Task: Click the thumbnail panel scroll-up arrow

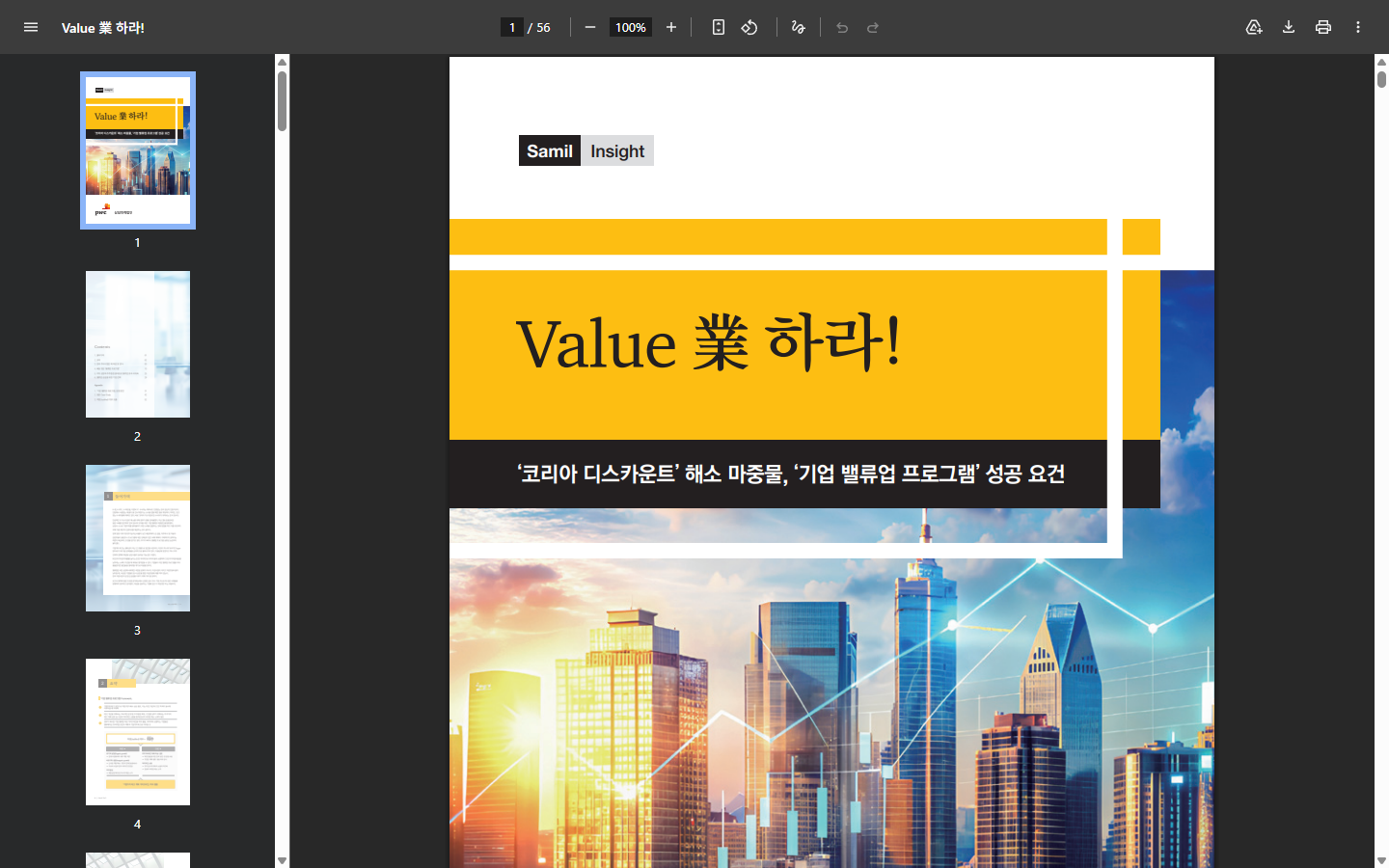Action: pyautogui.click(x=282, y=62)
